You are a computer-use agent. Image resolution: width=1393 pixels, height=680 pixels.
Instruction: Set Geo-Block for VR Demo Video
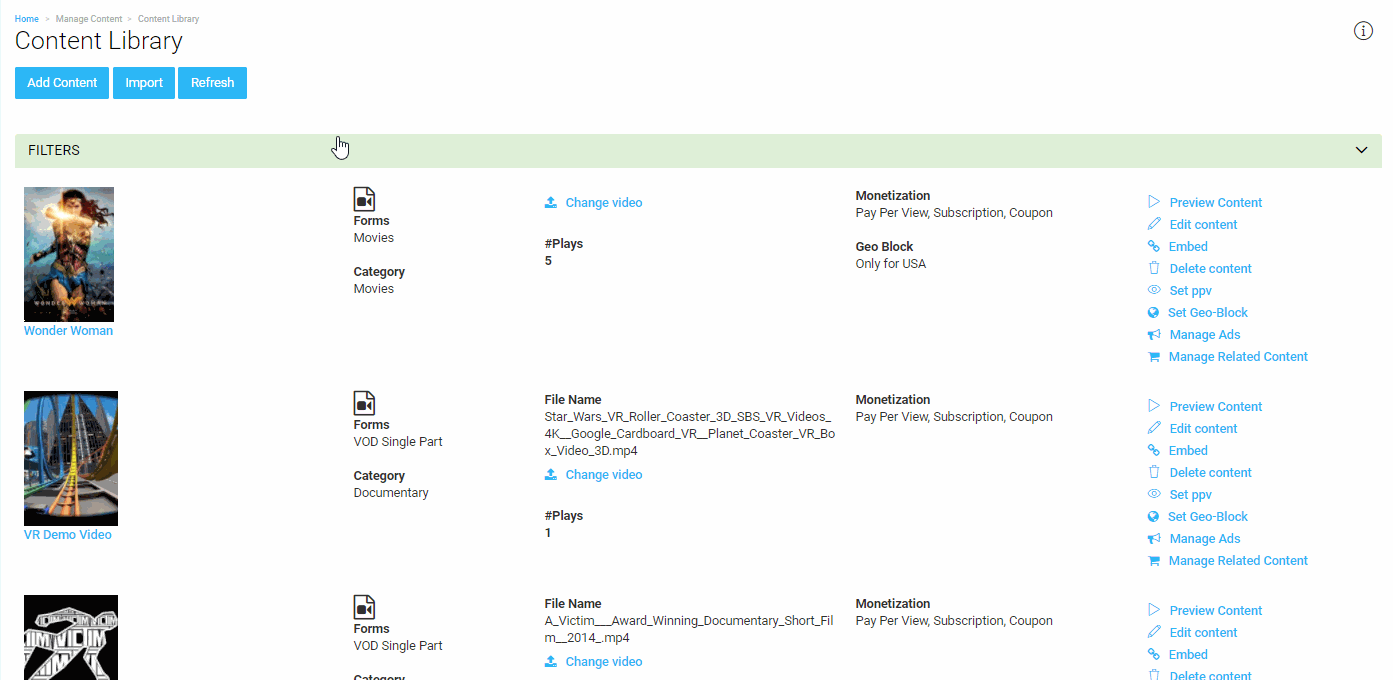pos(1208,517)
